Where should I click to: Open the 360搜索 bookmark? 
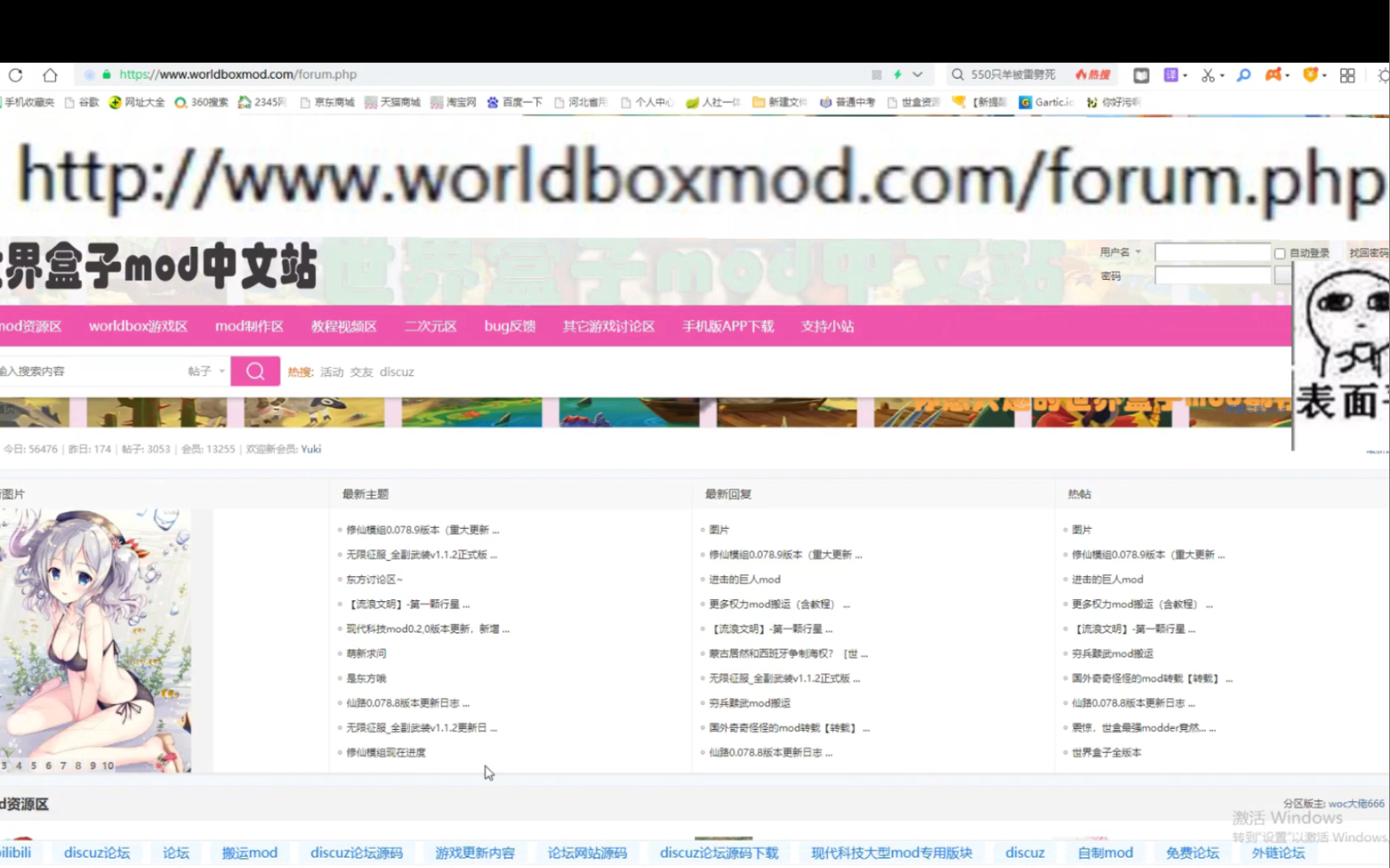pyautogui.click(x=202, y=102)
